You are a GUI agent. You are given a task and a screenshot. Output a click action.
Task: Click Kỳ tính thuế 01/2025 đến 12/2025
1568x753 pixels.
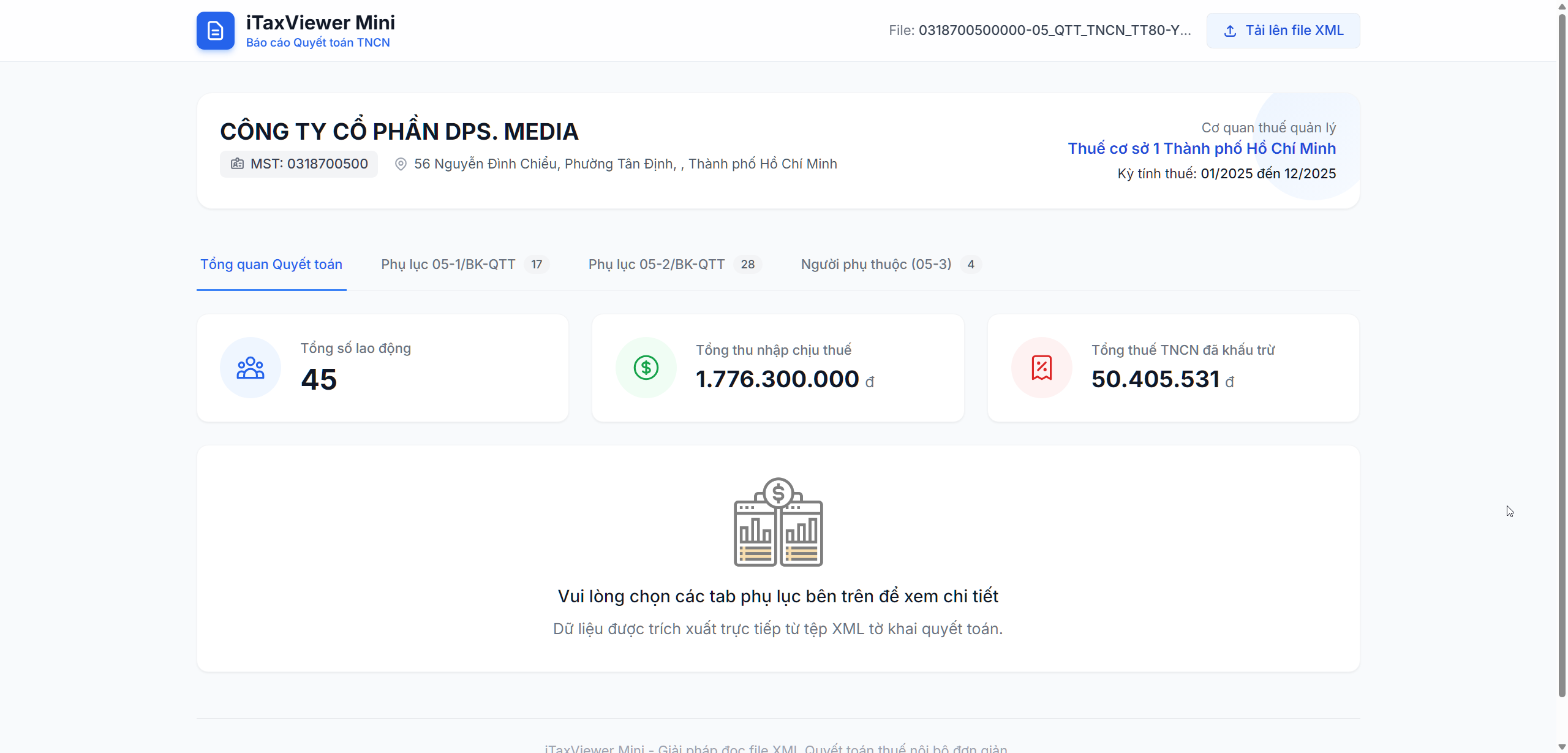(1227, 174)
